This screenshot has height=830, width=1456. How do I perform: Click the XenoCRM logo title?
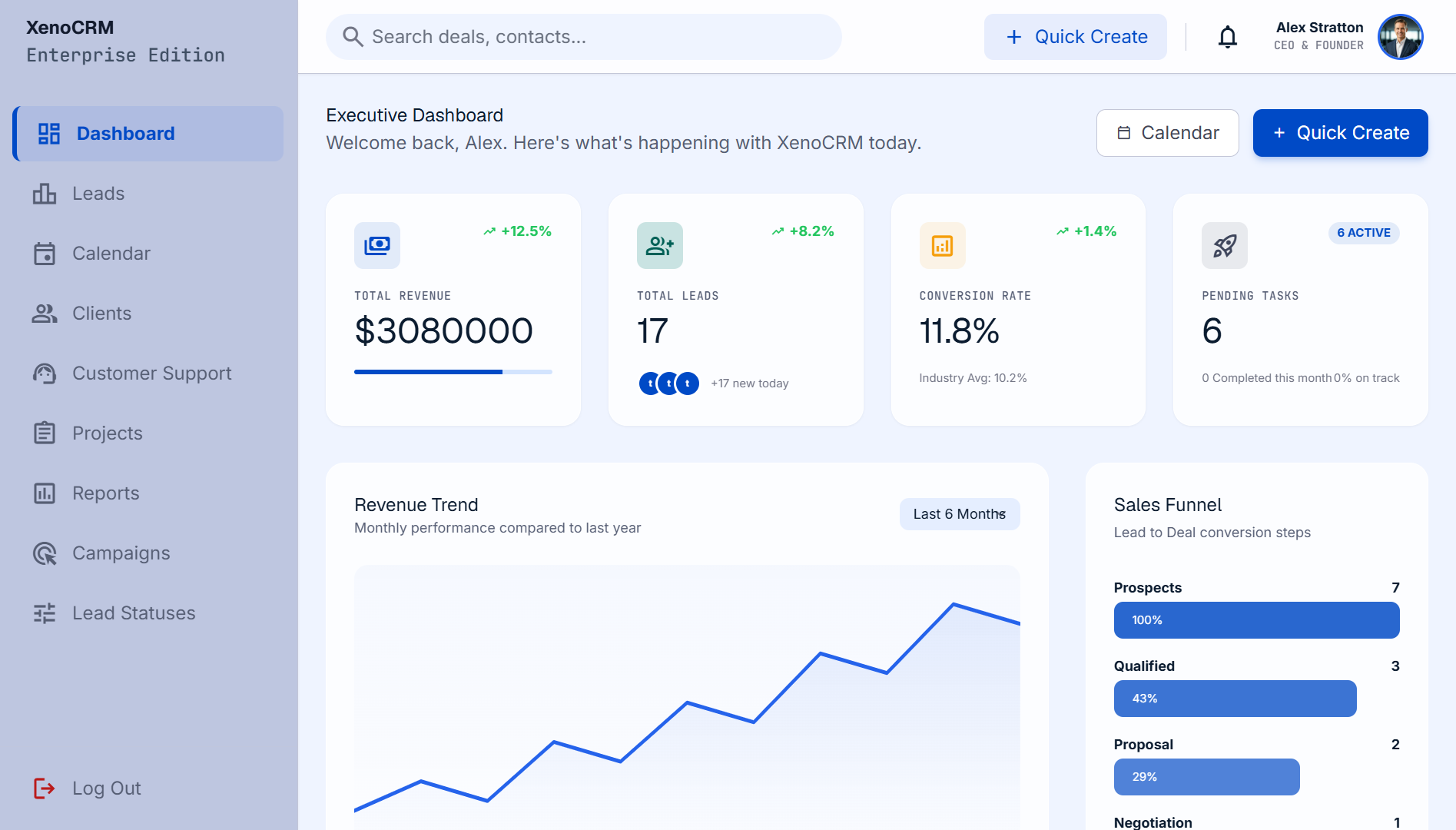coord(70,28)
